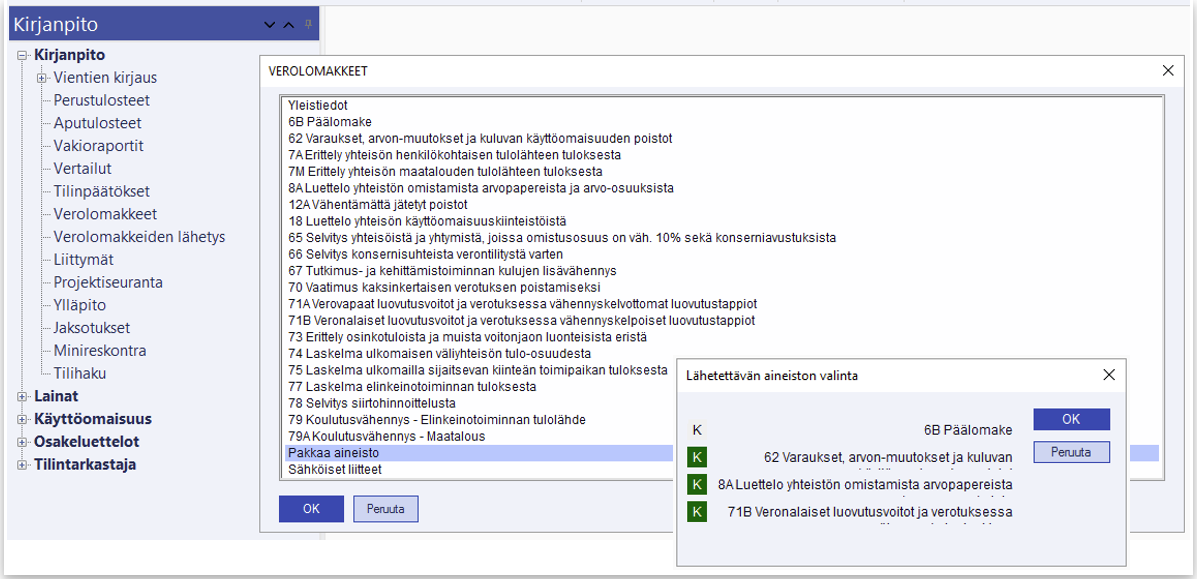The image size is (1197, 579).
Task: Select Sähköiset liitteet in the form list
Action: [x=333, y=469]
